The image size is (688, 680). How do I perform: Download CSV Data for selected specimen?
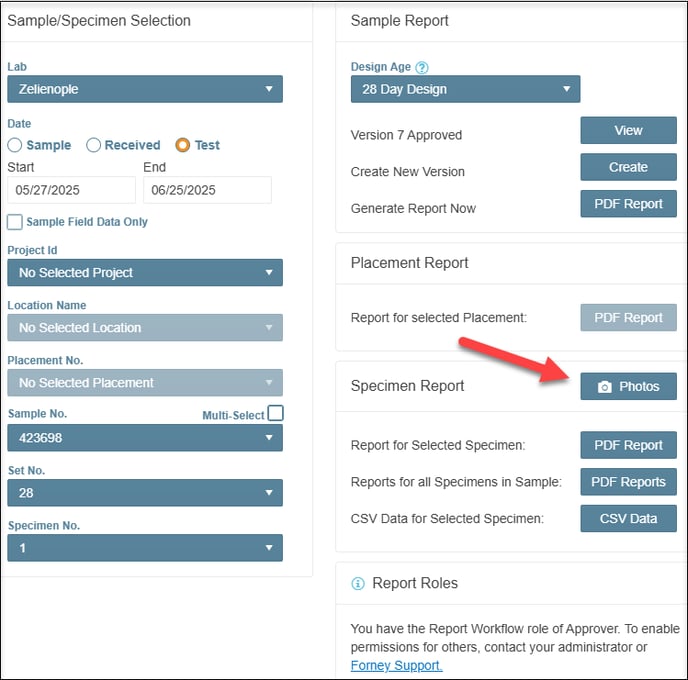coord(628,519)
